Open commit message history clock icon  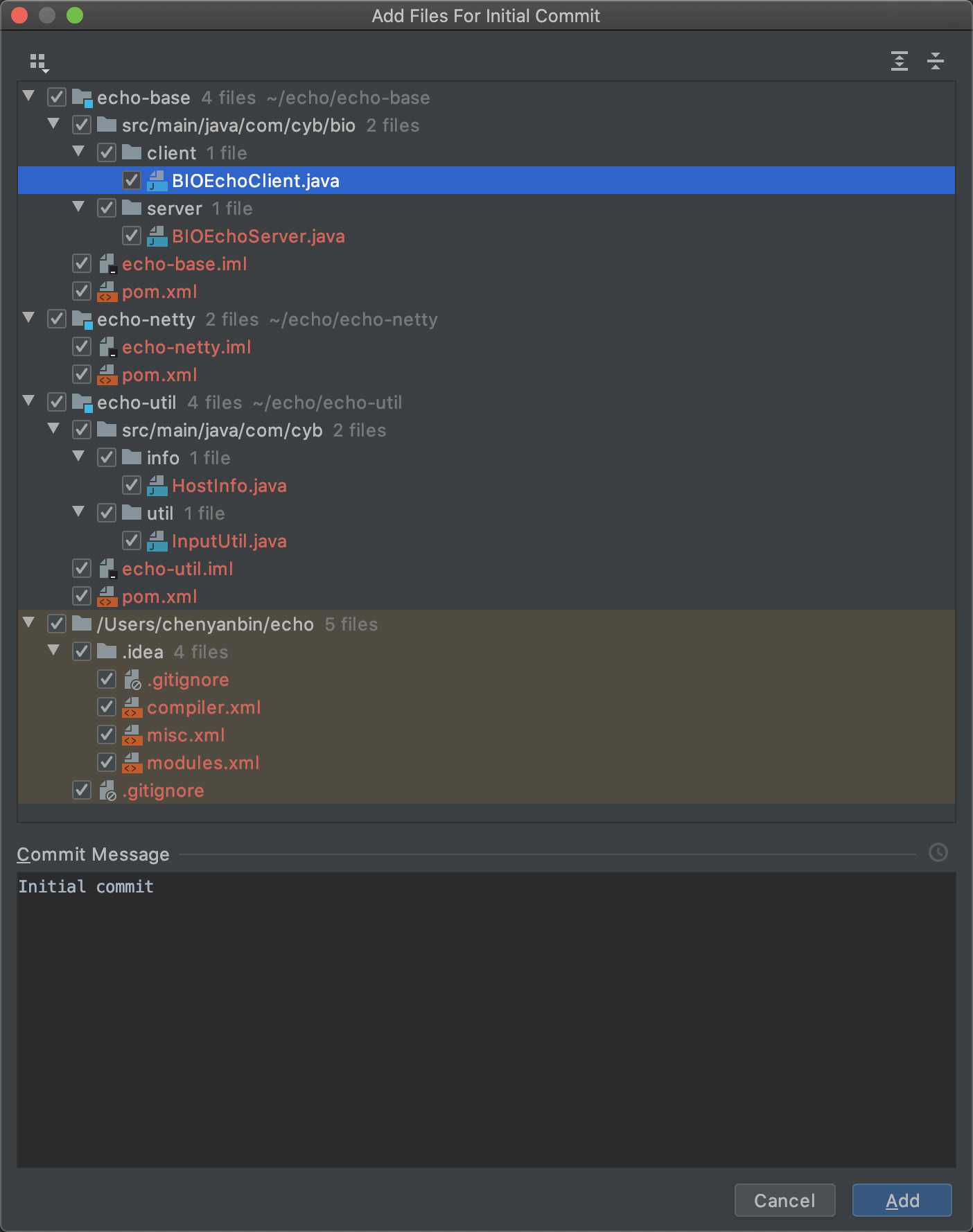[x=938, y=853]
